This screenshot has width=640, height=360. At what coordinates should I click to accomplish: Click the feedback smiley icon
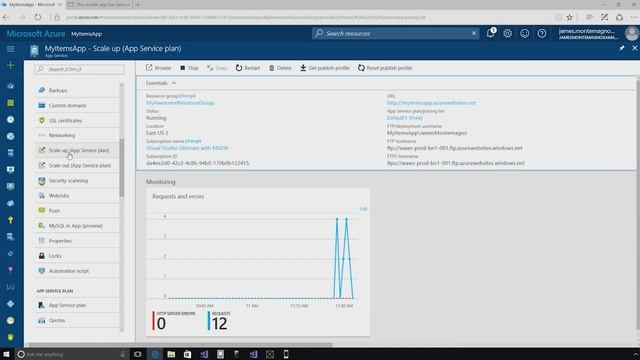[524, 33]
